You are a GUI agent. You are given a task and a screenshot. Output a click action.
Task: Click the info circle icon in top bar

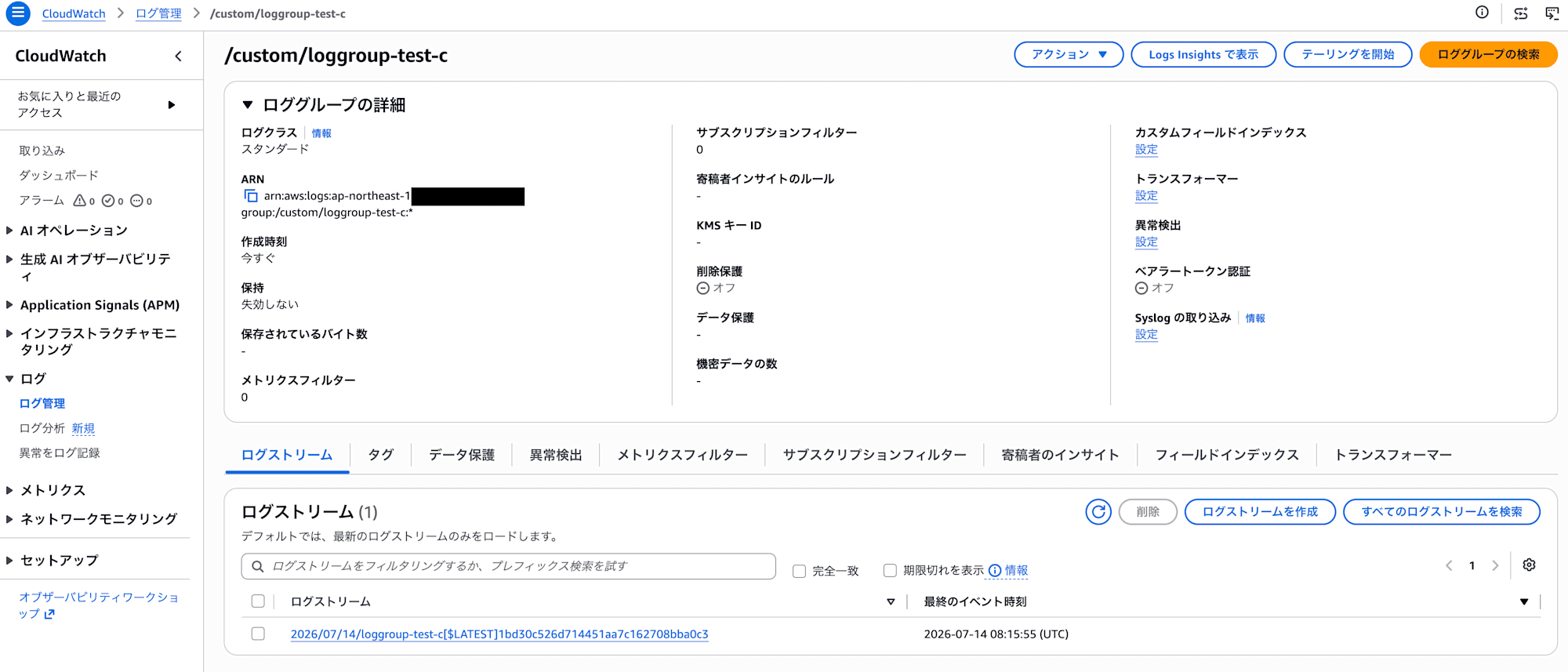1482,13
